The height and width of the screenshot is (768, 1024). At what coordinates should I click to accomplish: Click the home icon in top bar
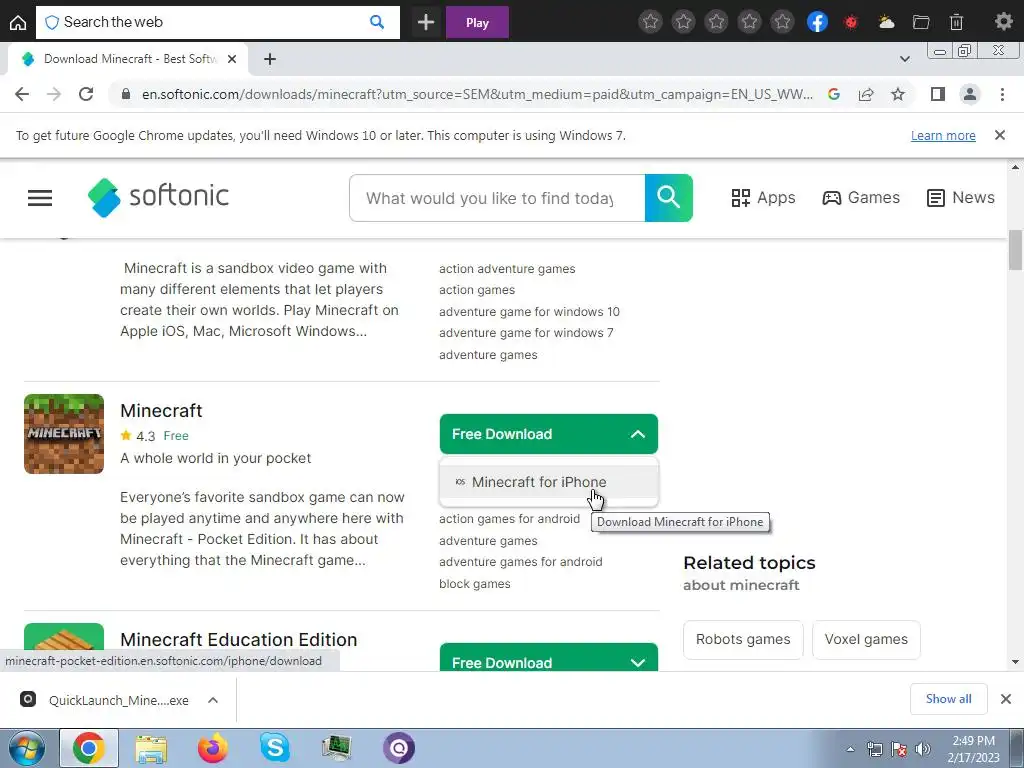pos(18,22)
